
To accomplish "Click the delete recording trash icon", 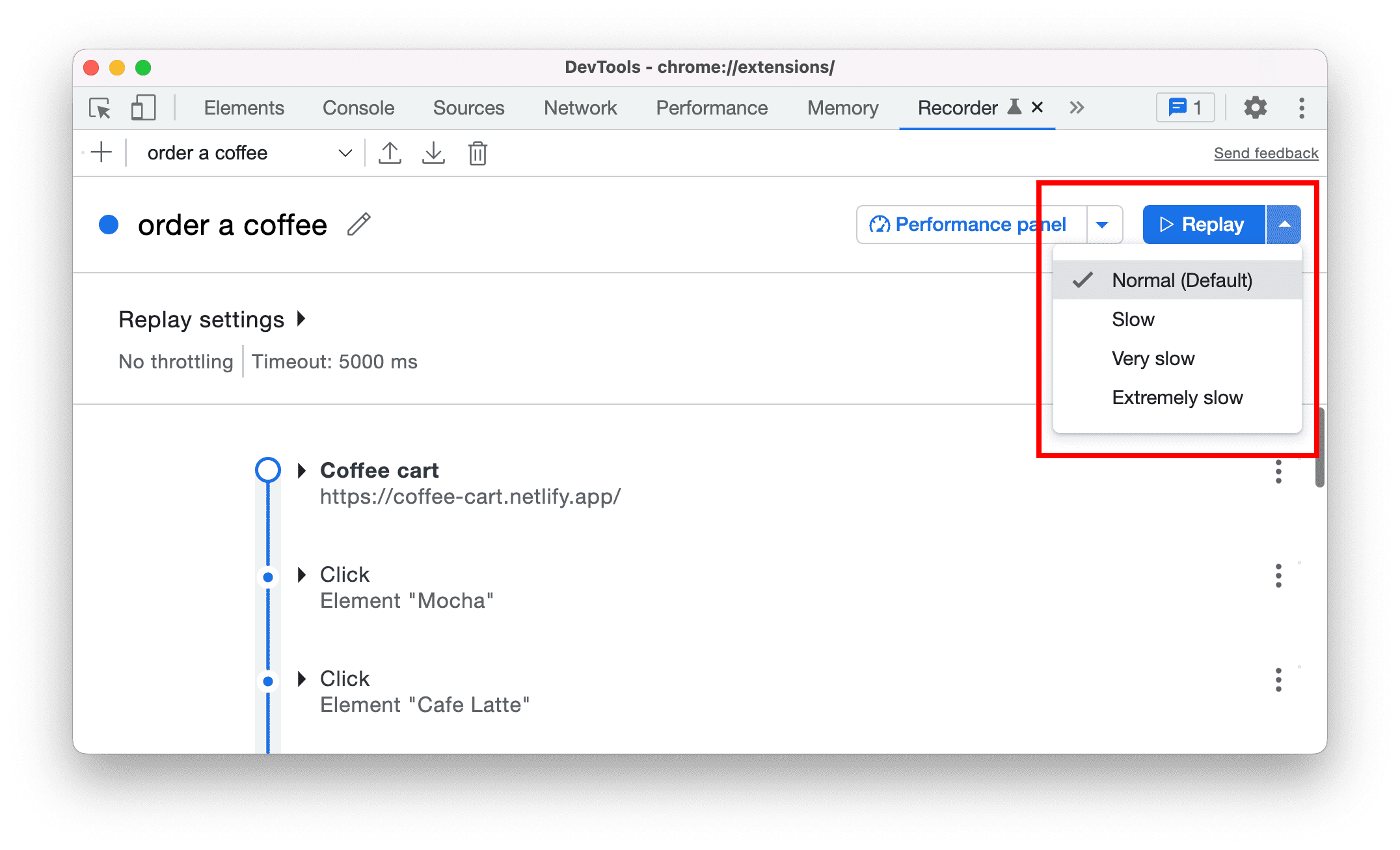I will [x=478, y=153].
